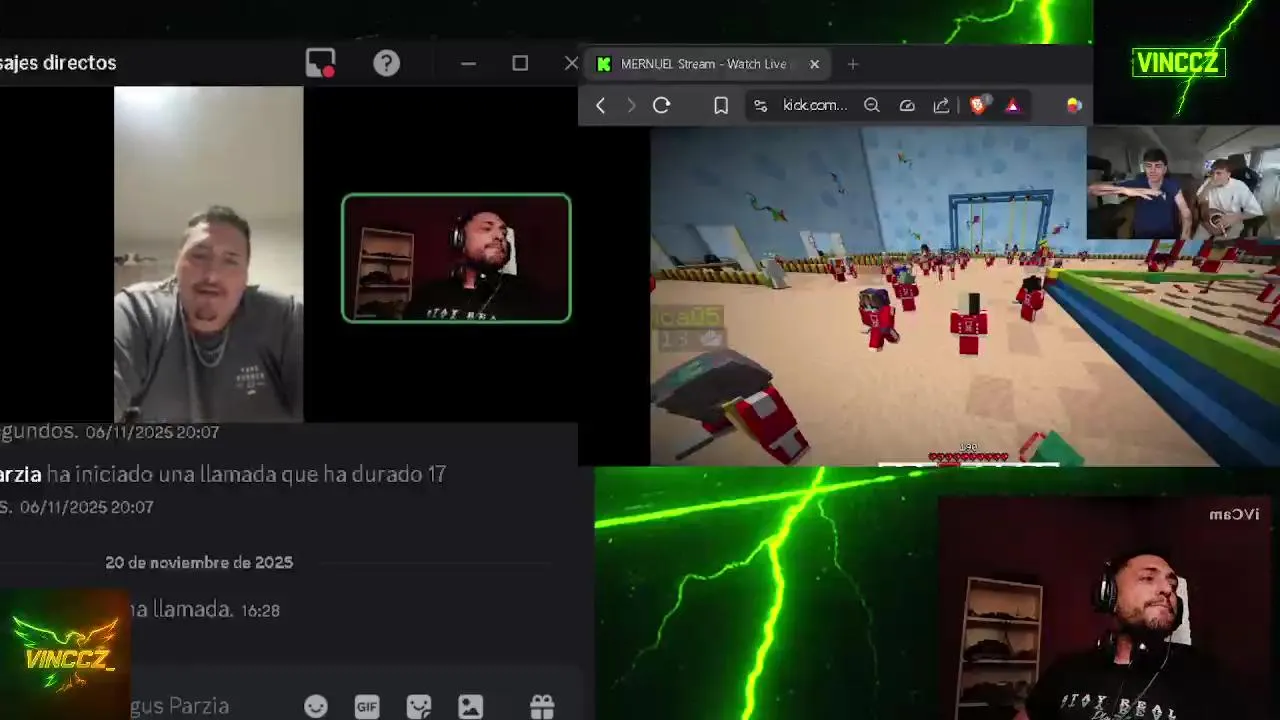
Task: Click the '20 de noviembre de 2025' date divider text
Action: 199,562
